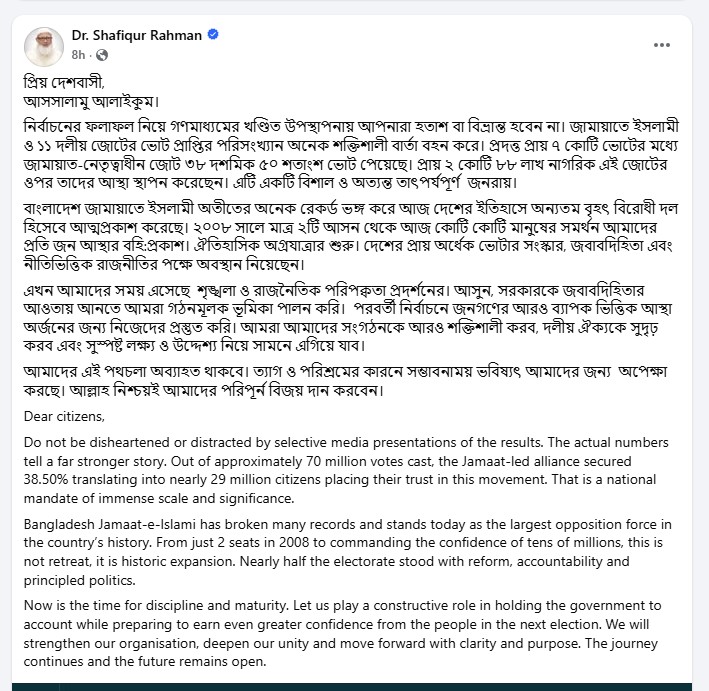The width and height of the screenshot is (709, 691).
Task: Click the Bengali greeting 'প্রিয় দেশবাসী'
Action: tap(65, 81)
